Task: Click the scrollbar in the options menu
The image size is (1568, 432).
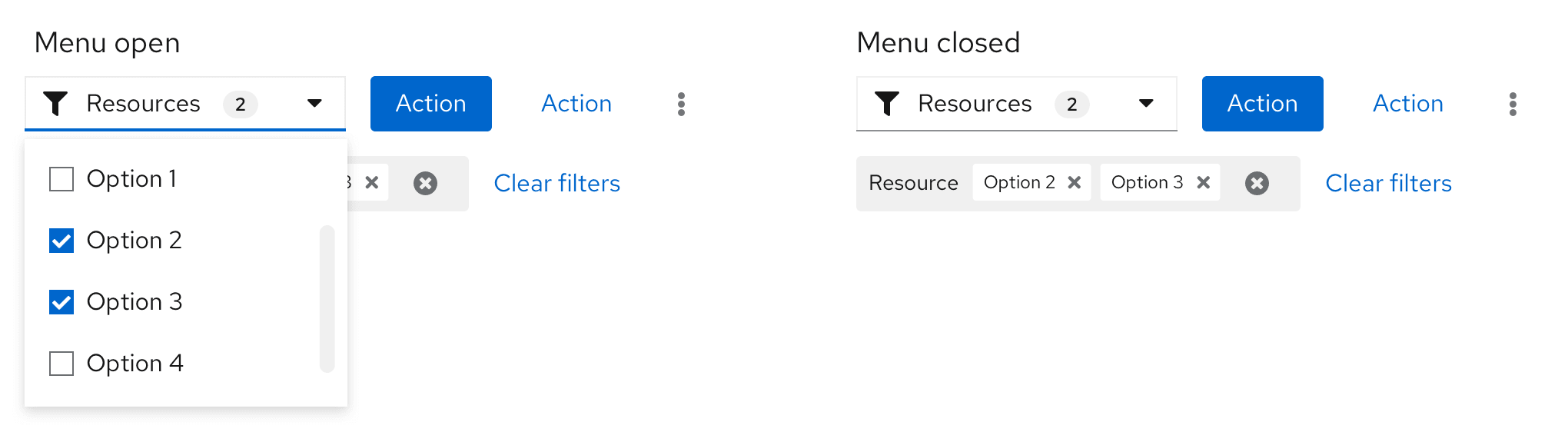Action: (x=327, y=298)
